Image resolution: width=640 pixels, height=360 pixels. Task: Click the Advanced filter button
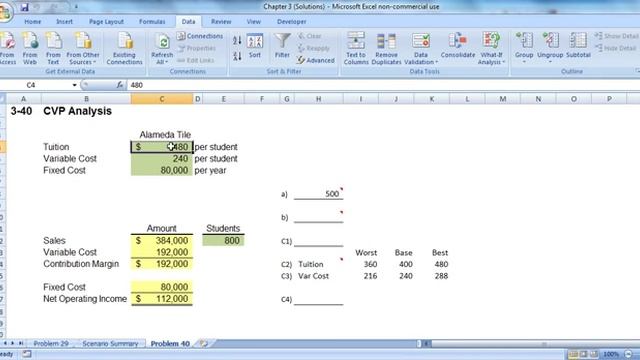point(316,60)
